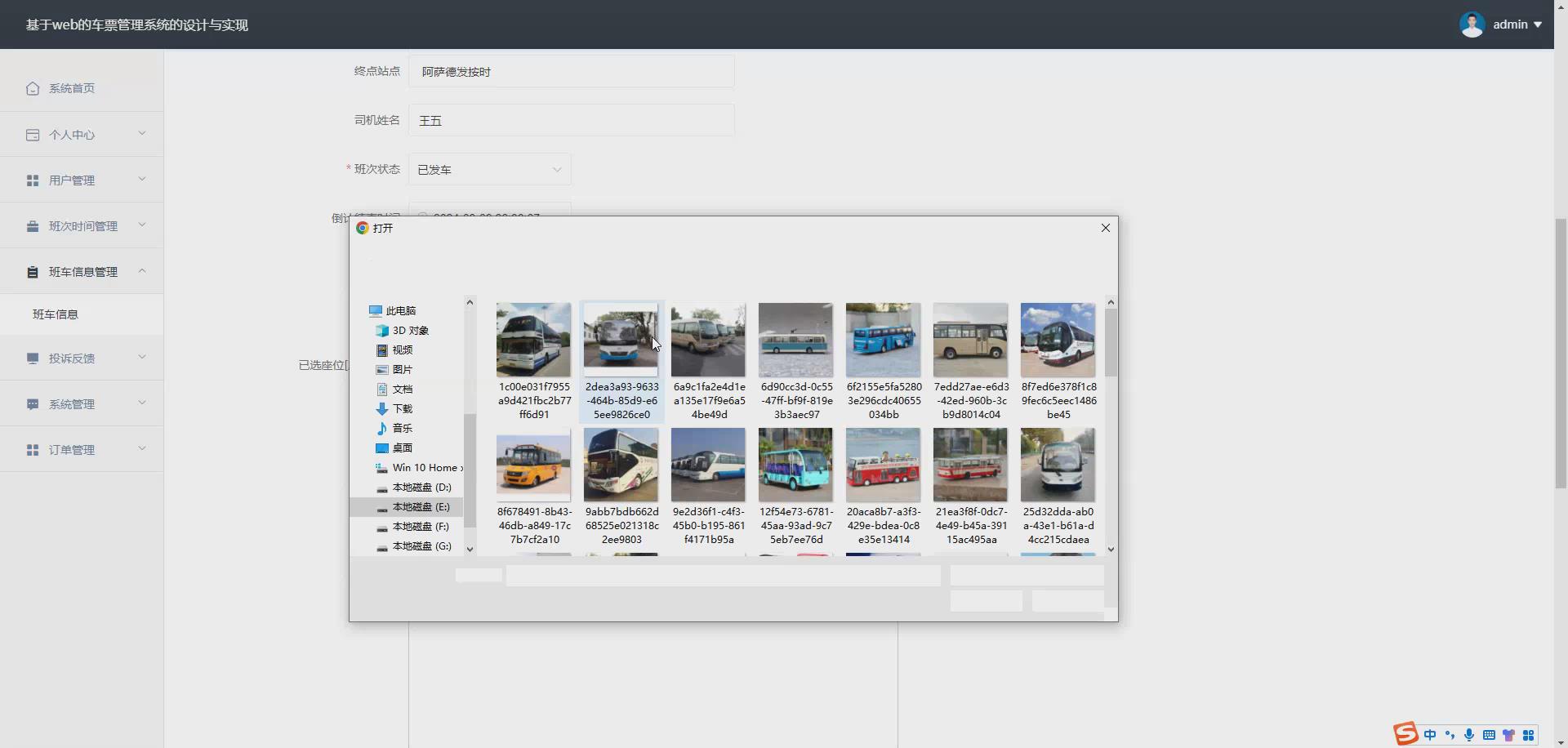Select 本地磁盘 (G:) drive
Viewport: 1568px width, 748px height.
(413, 546)
